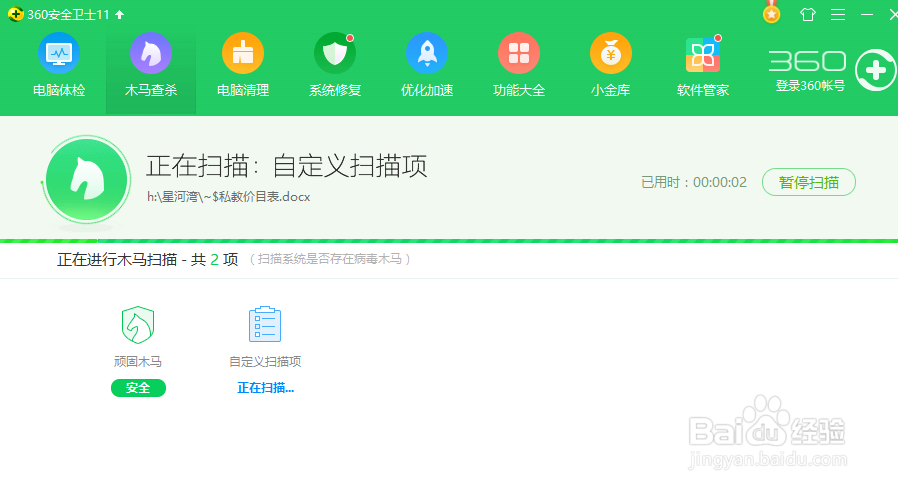Click the 自定义扫描项 label under clipboard
This screenshot has height=491, width=898.
265,362
